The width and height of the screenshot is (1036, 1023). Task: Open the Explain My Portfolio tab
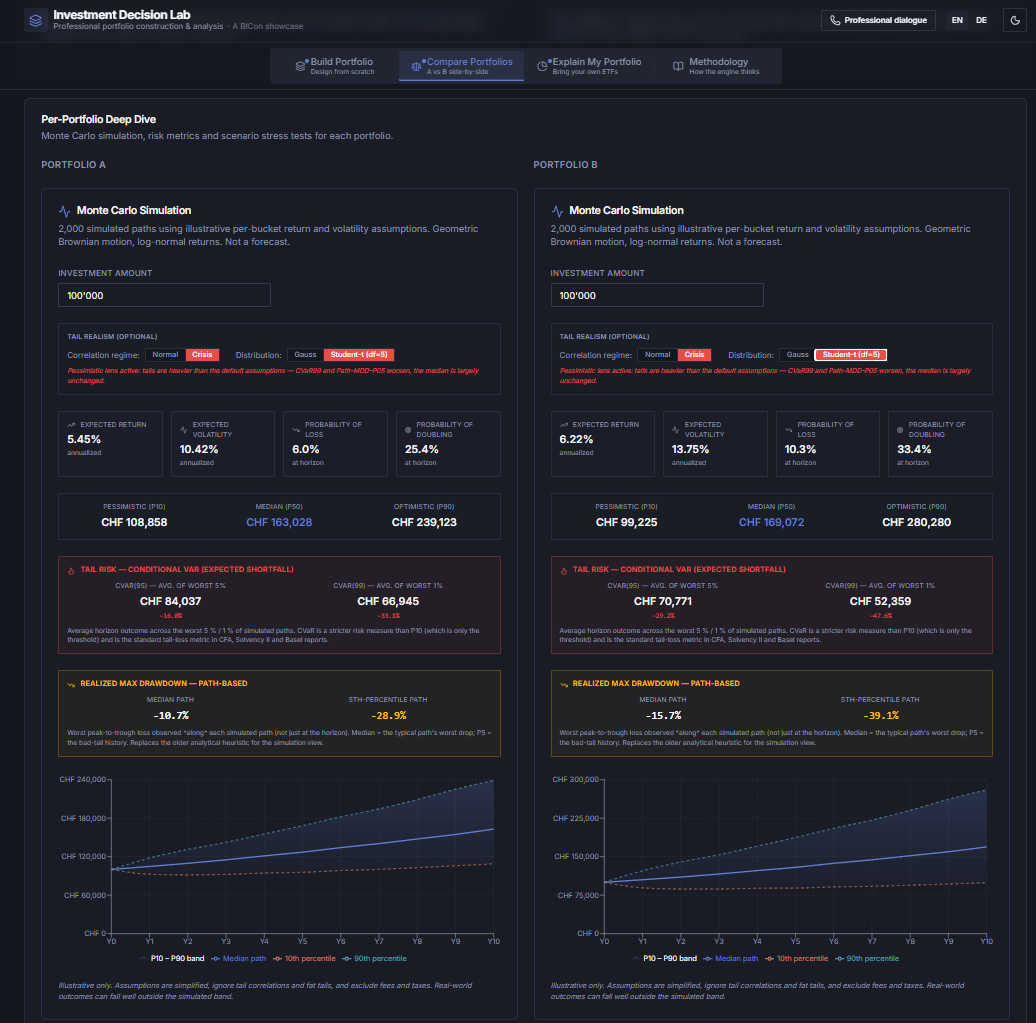pos(589,66)
